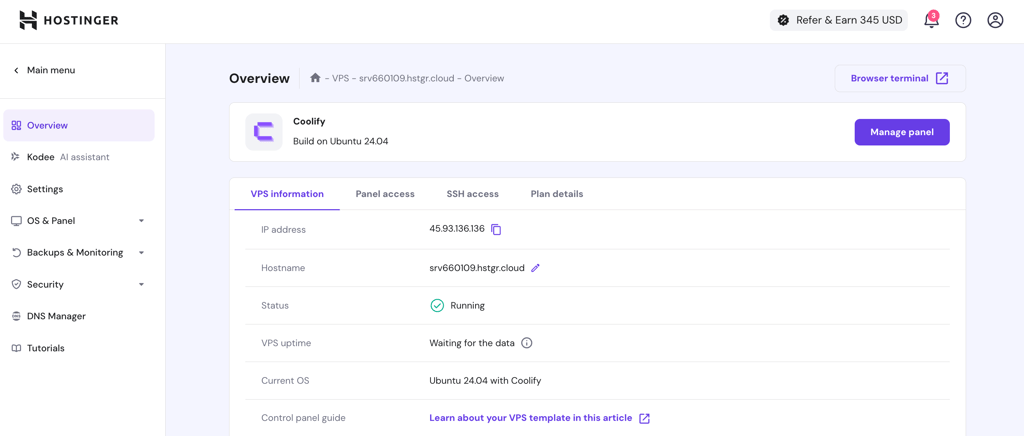The height and width of the screenshot is (436, 1024).
Task: Click the Settings gear icon in sidebar
Action: click(16, 189)
